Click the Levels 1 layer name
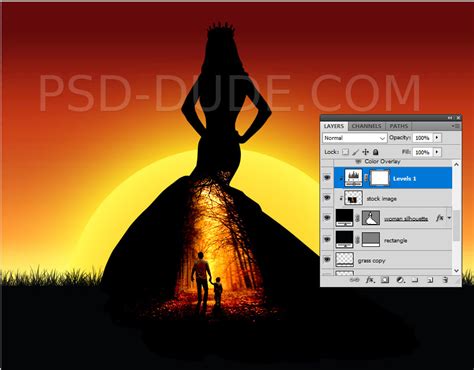Viewport: 474px width, 370px height. (x=405, y=179)
